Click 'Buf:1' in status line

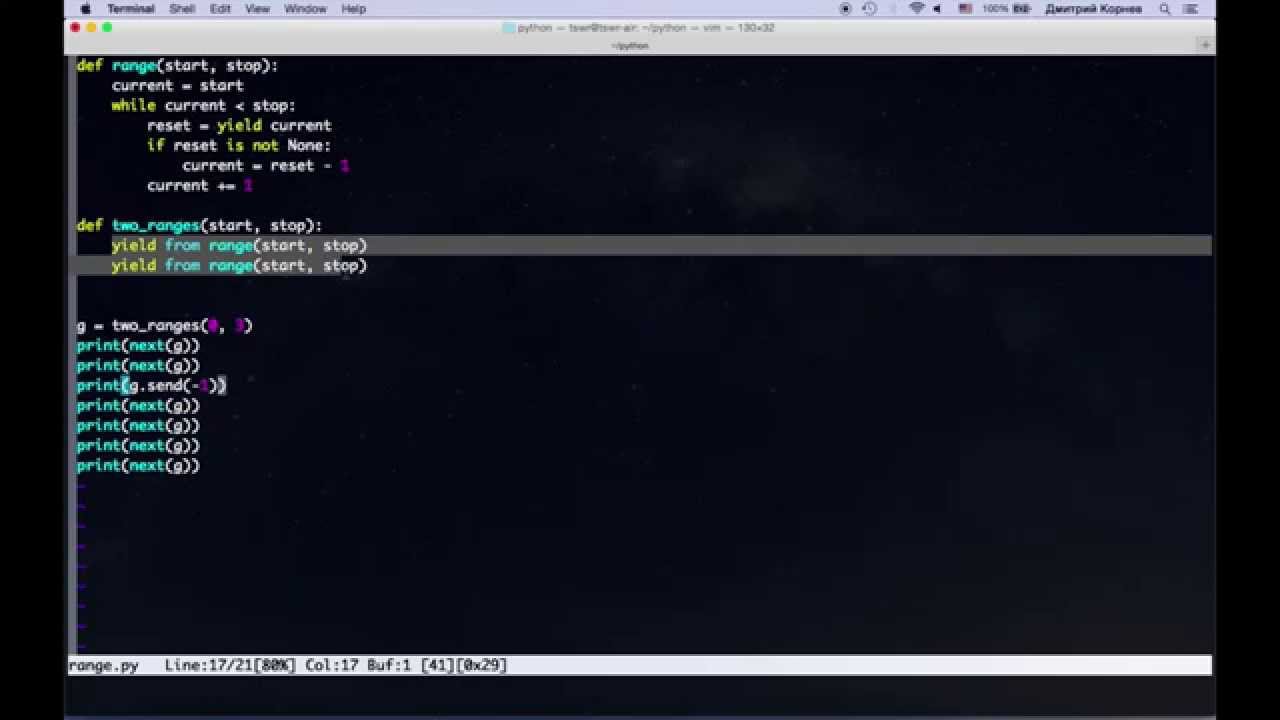(x=389, y=665)
